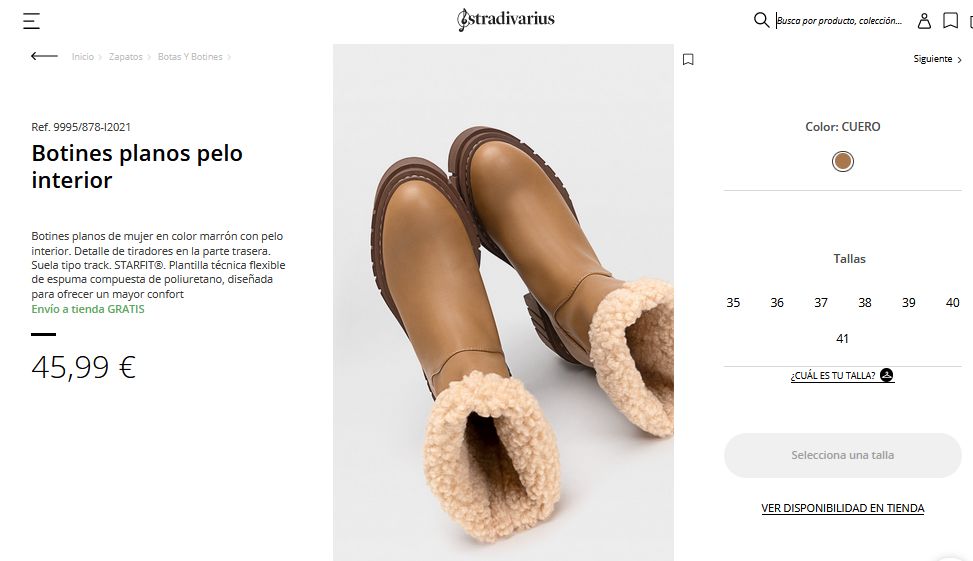Viewport: 973px width, 561px height.
Task: Open the ¿Cuál es tu talla? link
Action: tap(832, 376)
